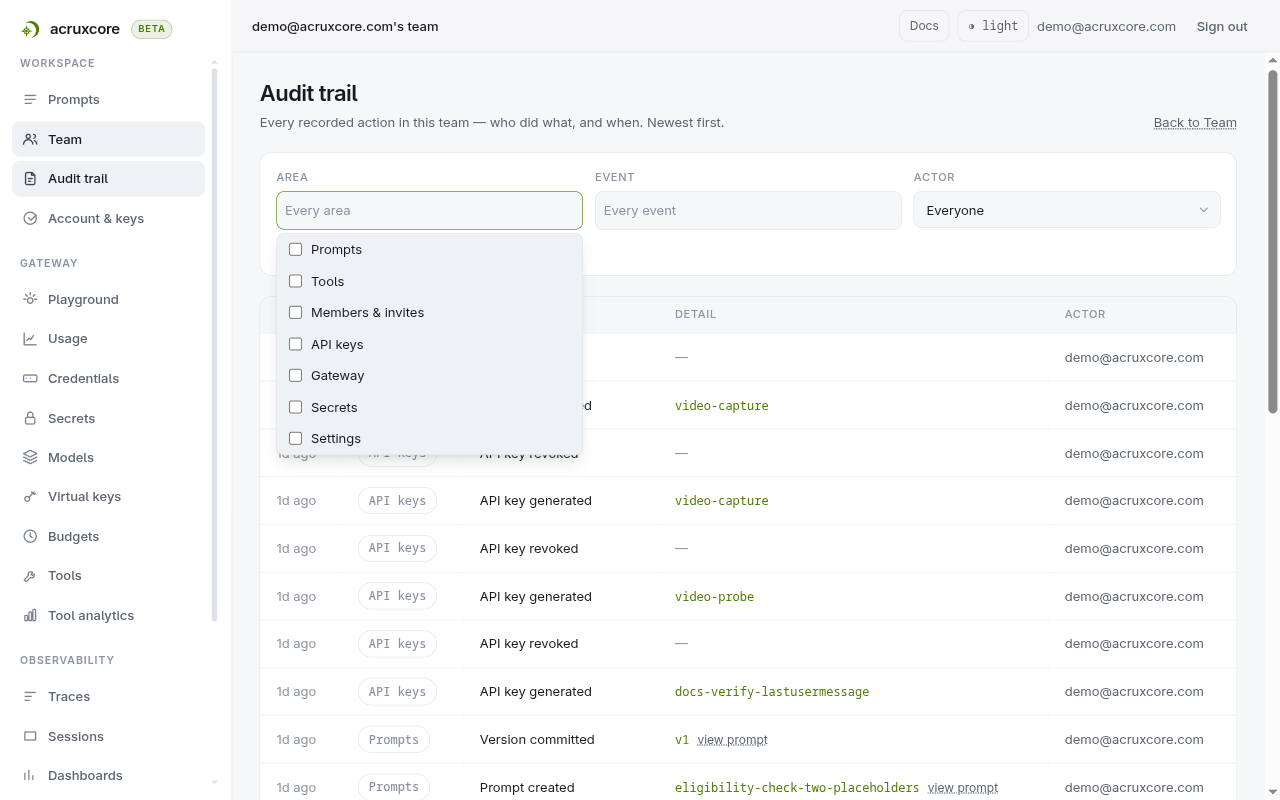The width and height of the screenshot is (1280, 800).
Task: Click the Tools wrench icon
Action: (x=30, y=576)
